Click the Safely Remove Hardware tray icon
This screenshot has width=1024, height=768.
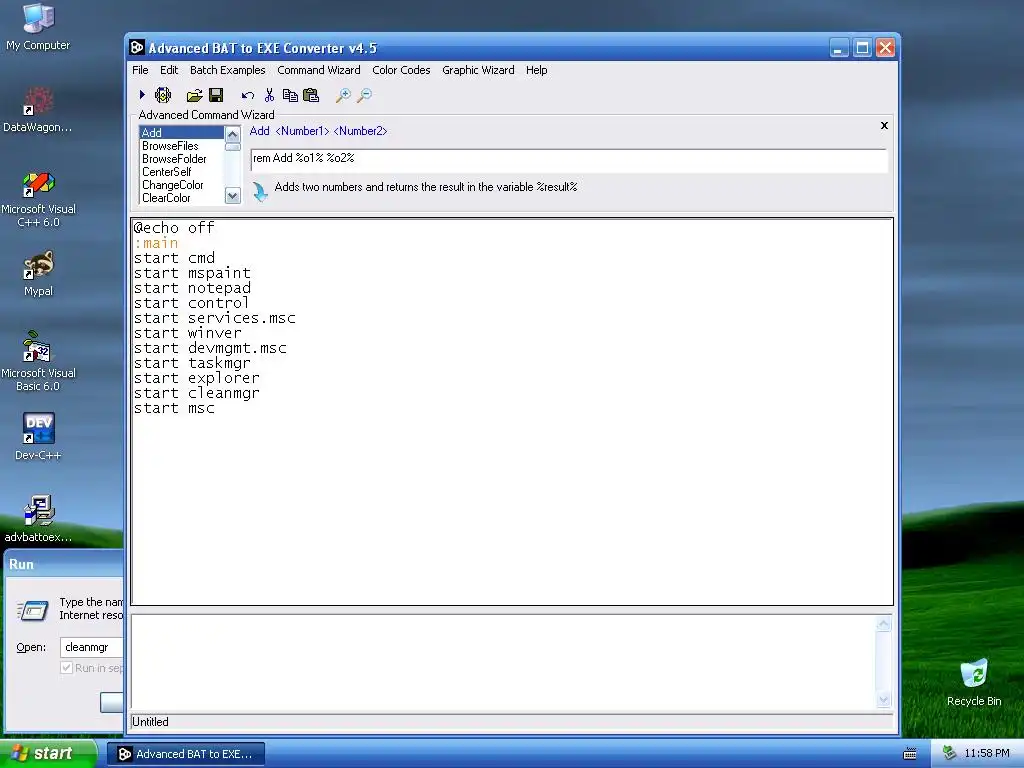[950, 754]
